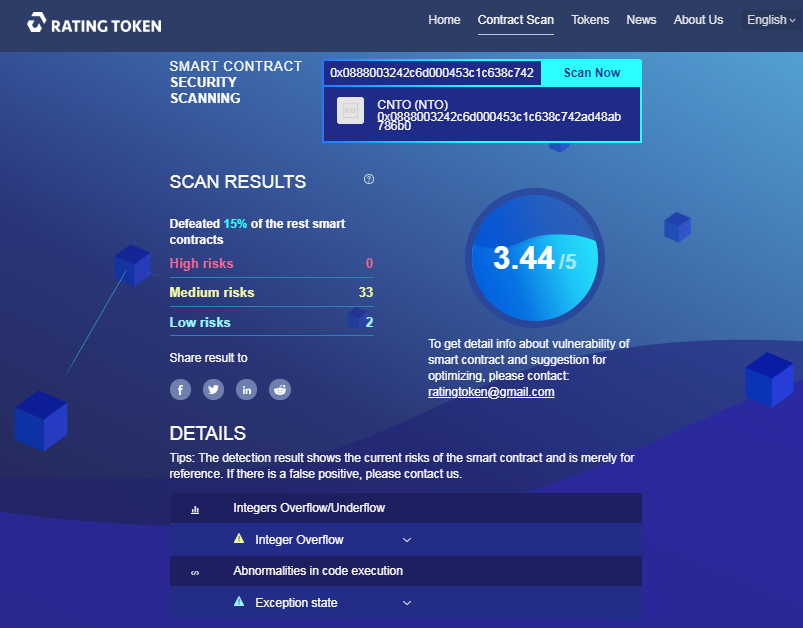Open the News page
Screen dimensions: 803x628
pyautogui.click(x=641, y=20)
